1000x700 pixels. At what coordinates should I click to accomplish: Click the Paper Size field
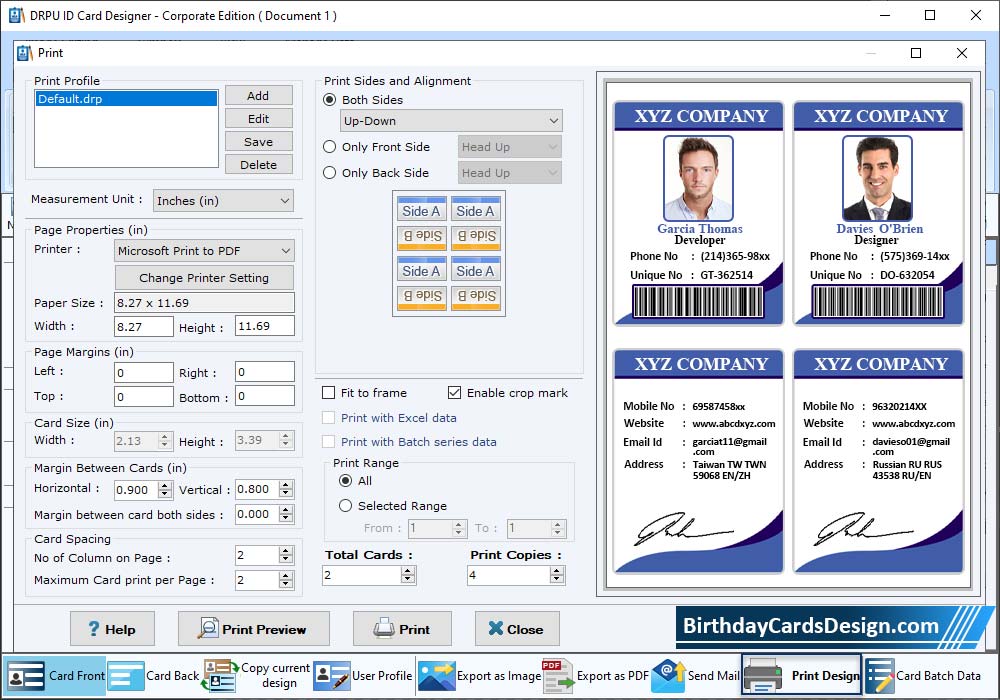[x=204, y=303]
